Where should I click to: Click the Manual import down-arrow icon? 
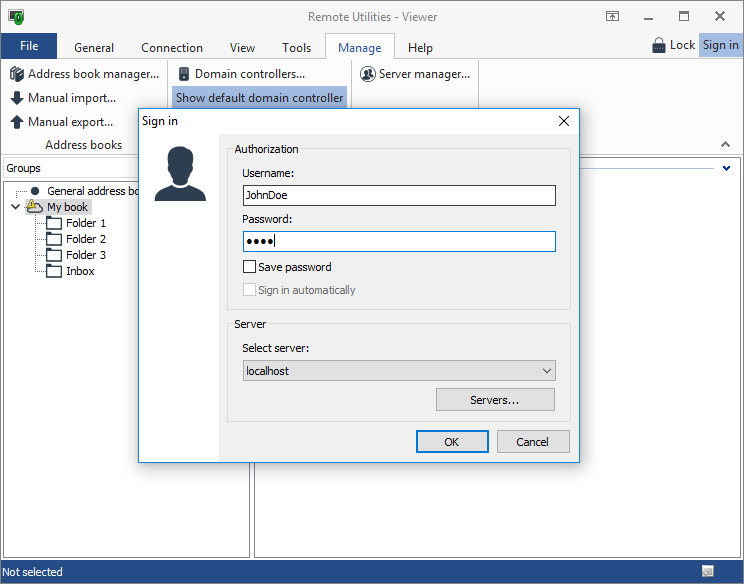pyautogui.click(x=17, y=98)
